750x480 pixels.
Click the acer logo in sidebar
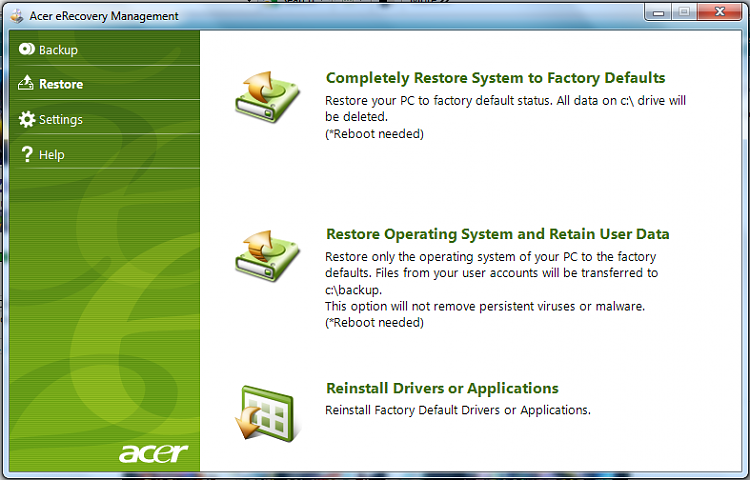pyautogui.click(x=153, y=453)
